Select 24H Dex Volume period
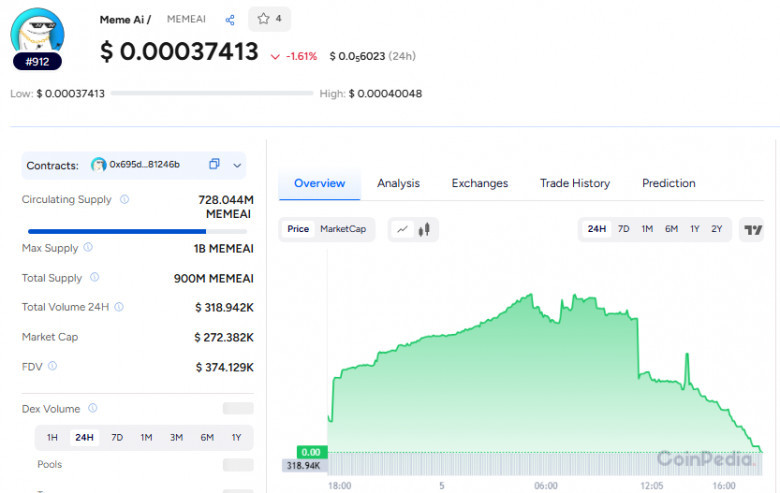 pyautogui.click(x=84, y=437)
